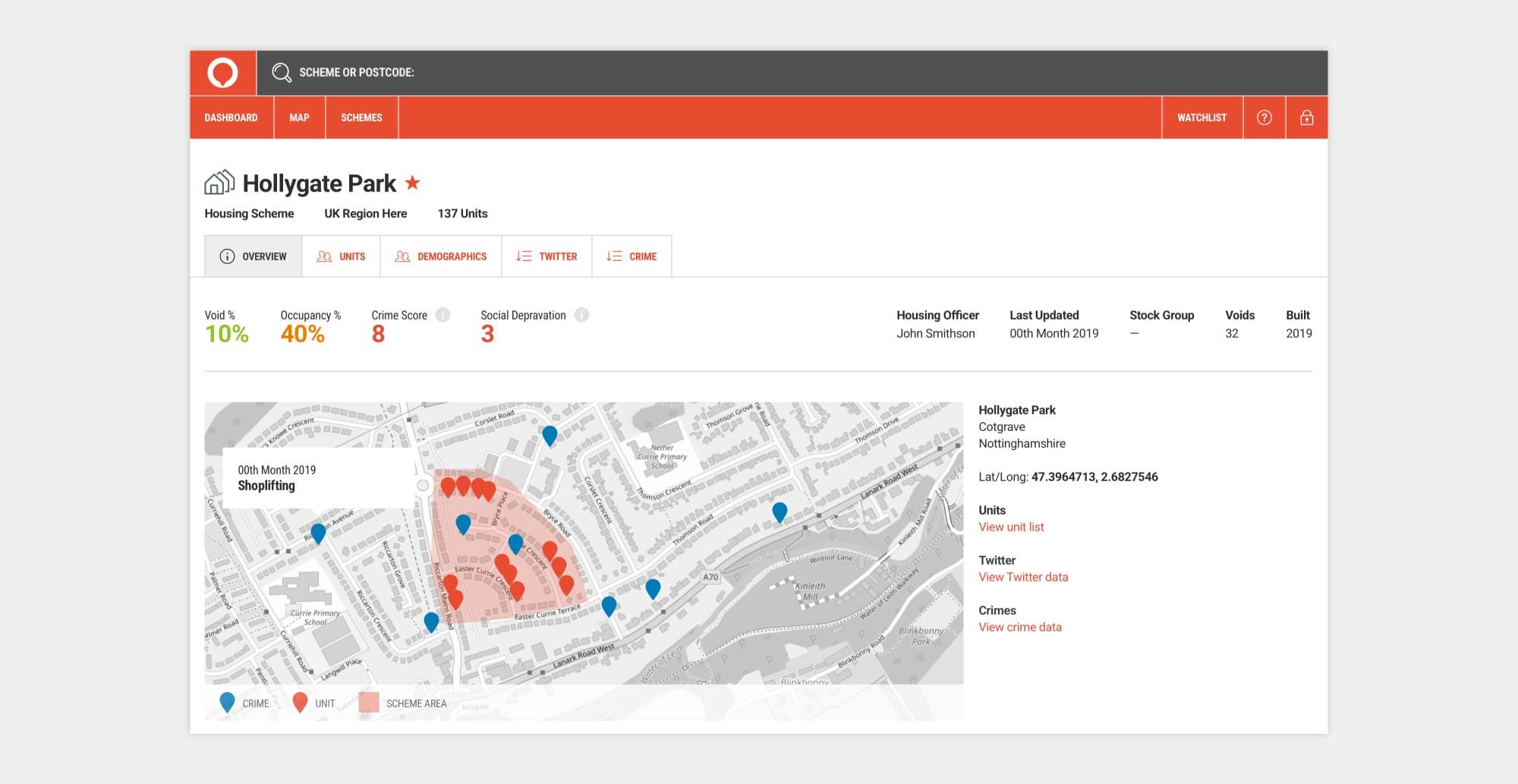Click the popup connector circle marker
1518x784 pixels.
pos(423,486)
